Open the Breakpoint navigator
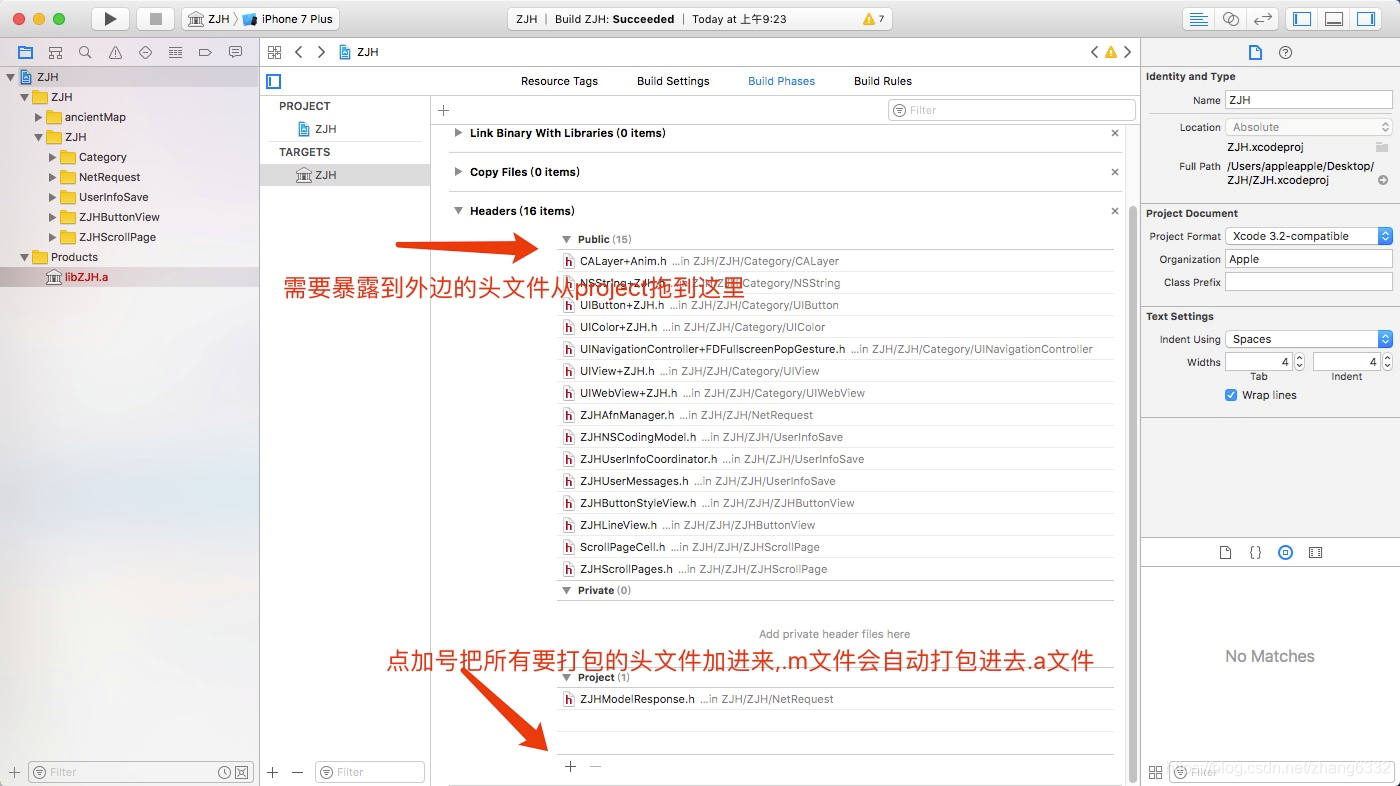Image resolution: width=1400 pixels, height=786 pixels. [205, 52]
